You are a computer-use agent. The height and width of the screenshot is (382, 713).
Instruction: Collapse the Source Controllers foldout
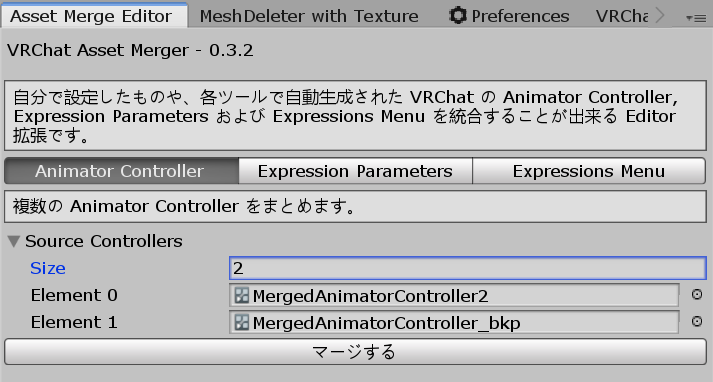[14, 241]
